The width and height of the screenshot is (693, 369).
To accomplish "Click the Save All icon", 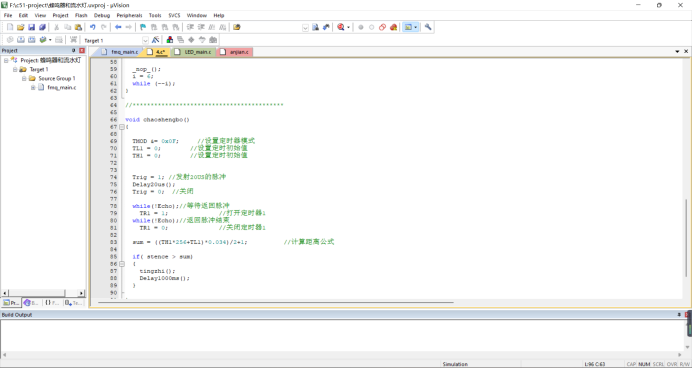I will (x=42, y=27).
